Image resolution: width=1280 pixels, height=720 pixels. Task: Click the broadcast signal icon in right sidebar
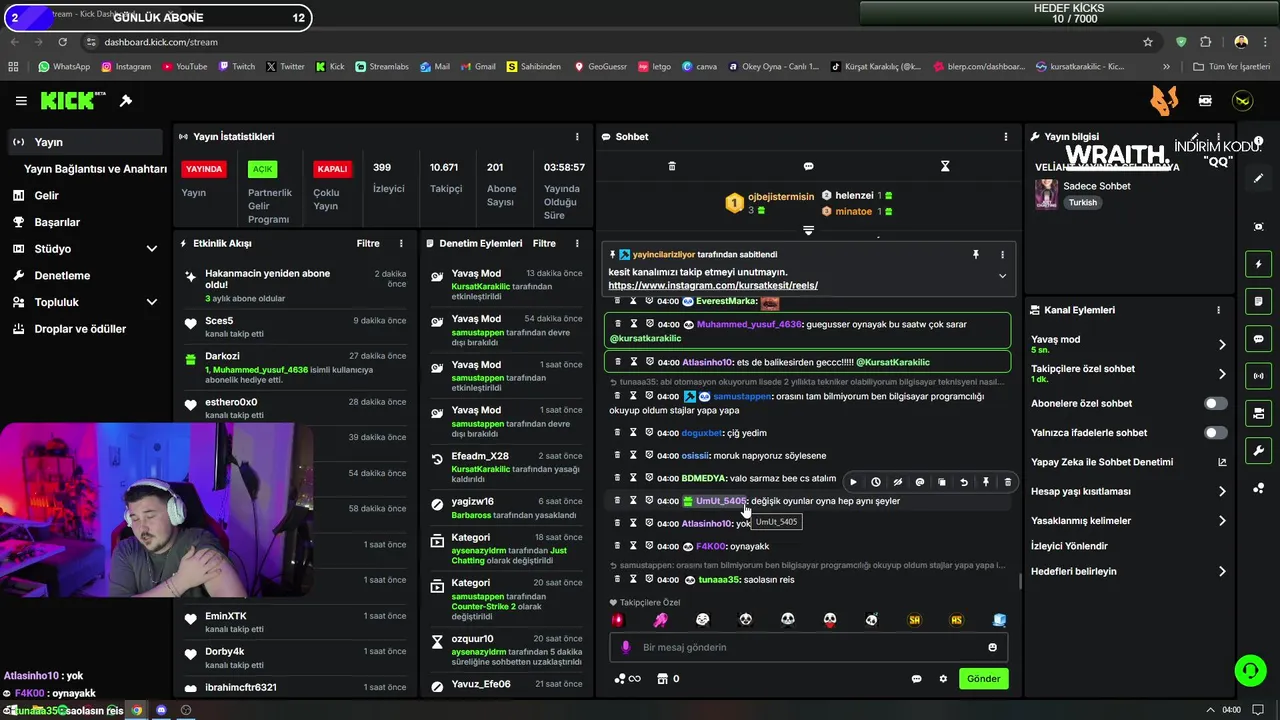1259,376
